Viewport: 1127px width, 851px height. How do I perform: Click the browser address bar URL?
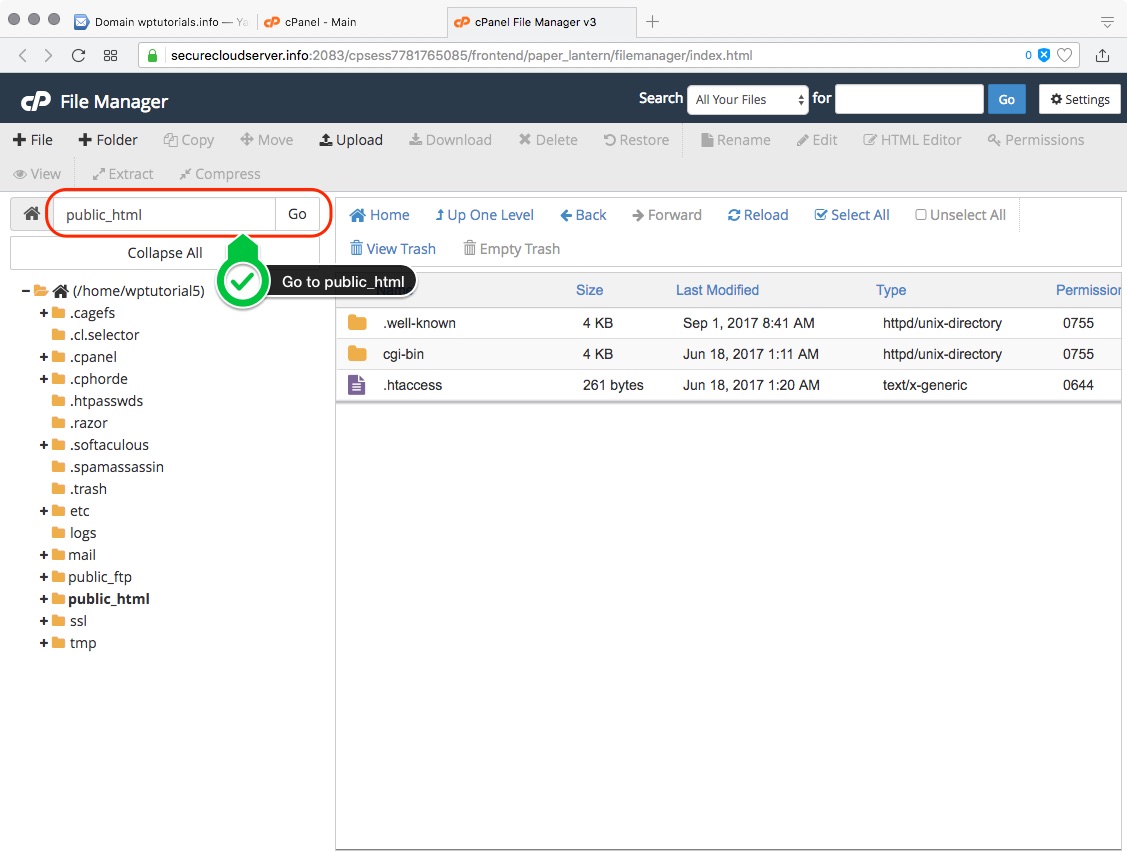pyautogui.click(x=461, y=55)
